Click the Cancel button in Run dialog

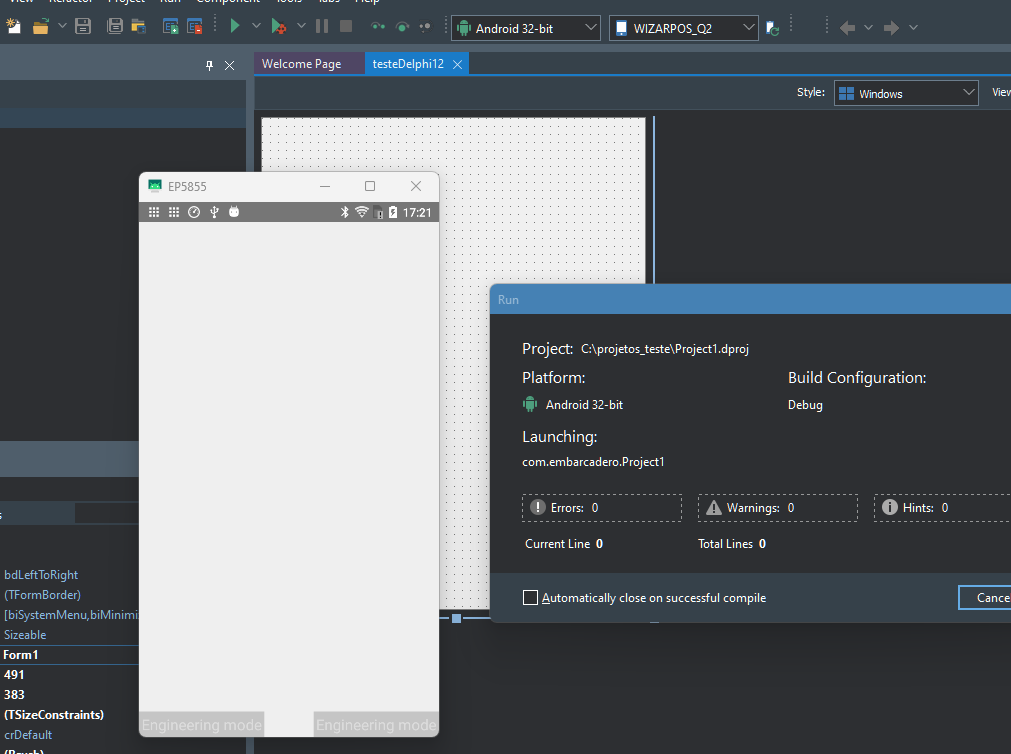(x=985, y=598)
